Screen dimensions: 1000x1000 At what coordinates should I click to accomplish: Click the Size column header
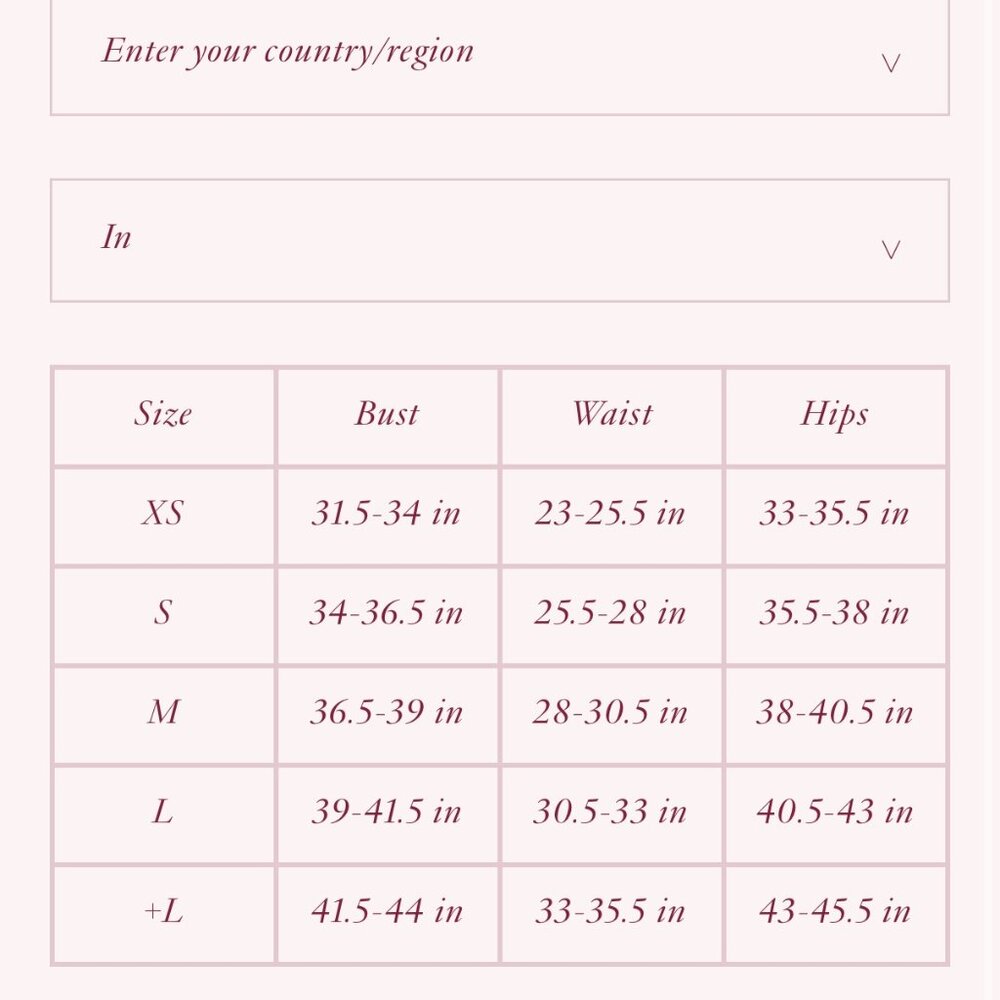[163, 413]
